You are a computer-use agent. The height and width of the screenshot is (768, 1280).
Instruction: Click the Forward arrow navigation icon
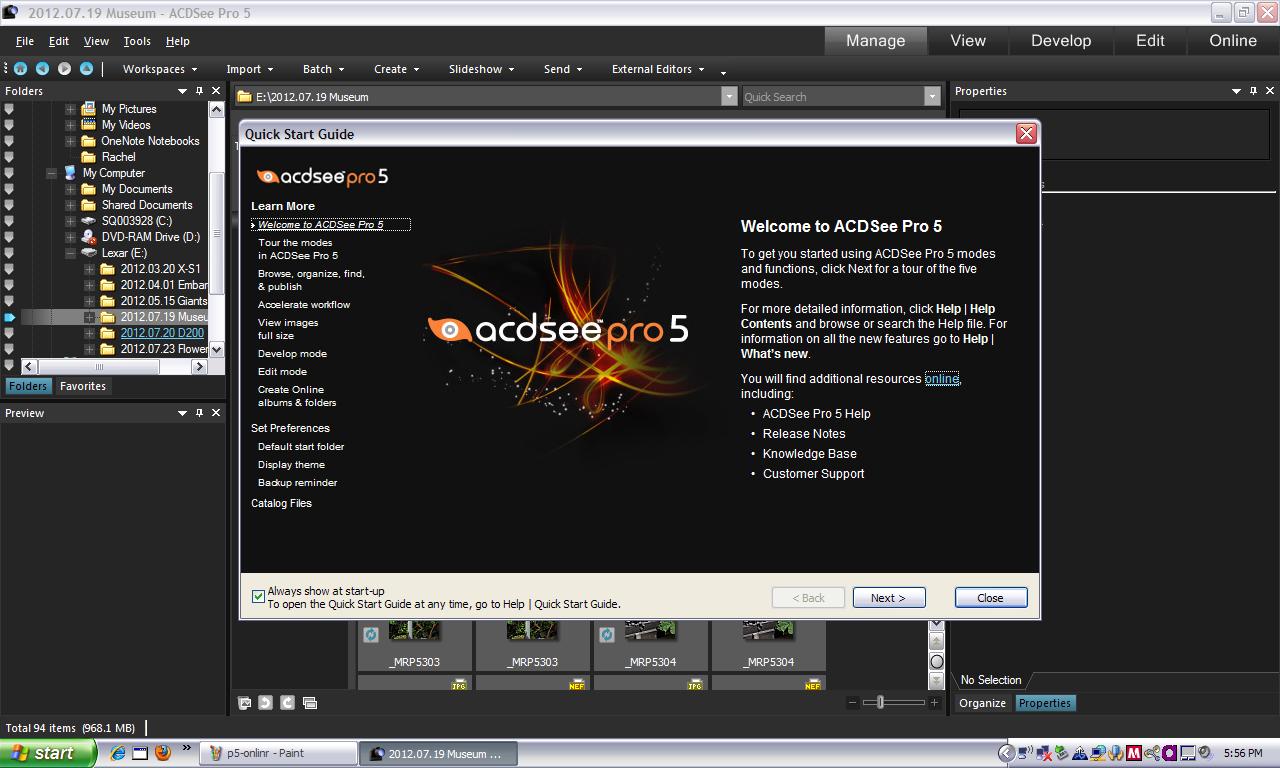click(x=64, y=69)
